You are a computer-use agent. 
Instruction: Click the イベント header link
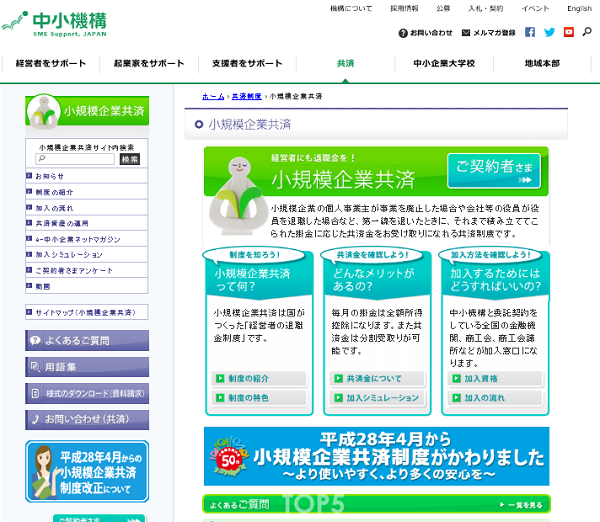535,8
